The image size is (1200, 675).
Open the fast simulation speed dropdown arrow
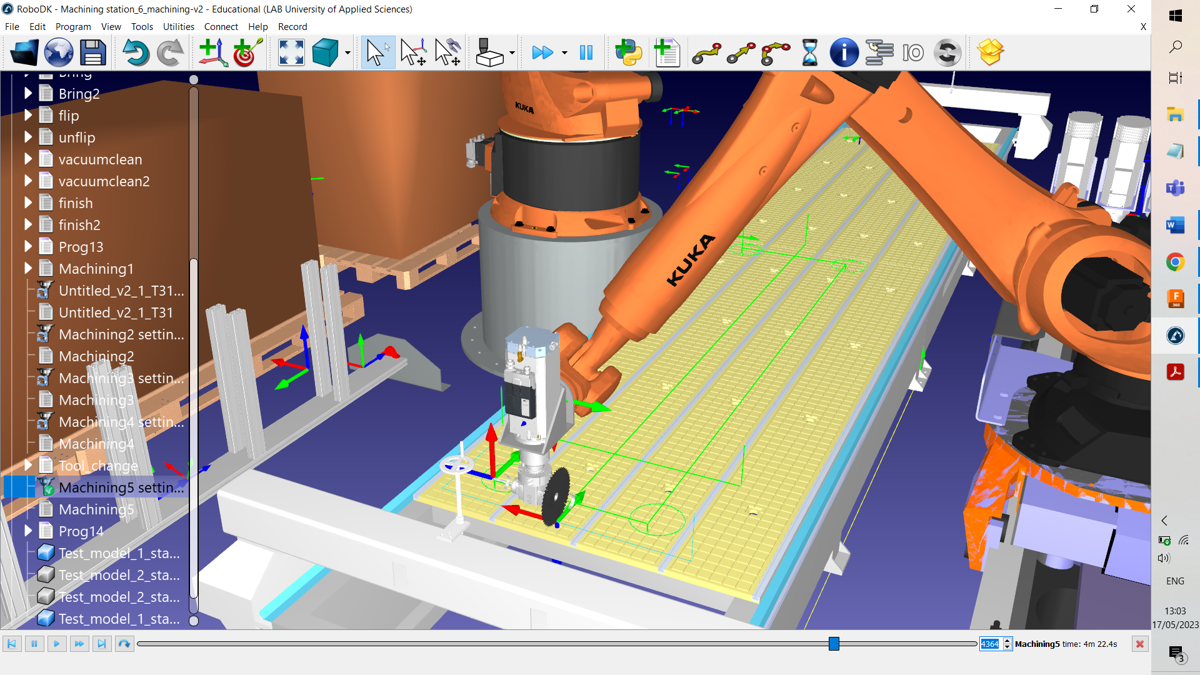(564, 54)
